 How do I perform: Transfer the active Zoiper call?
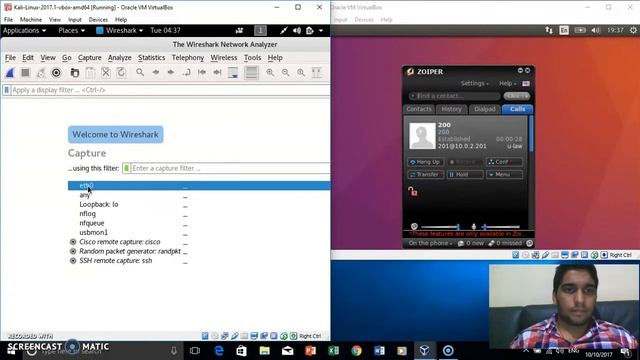point(425,175)
